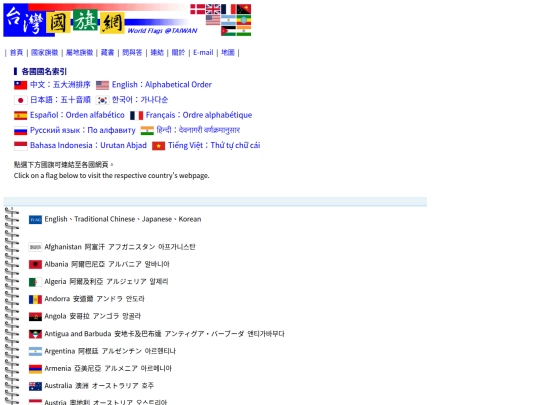This screenshot has height=405, width=540.
Task: Open 中文:五大洲排序 index link
Action: pyautogui.click(x=60, y=85)
